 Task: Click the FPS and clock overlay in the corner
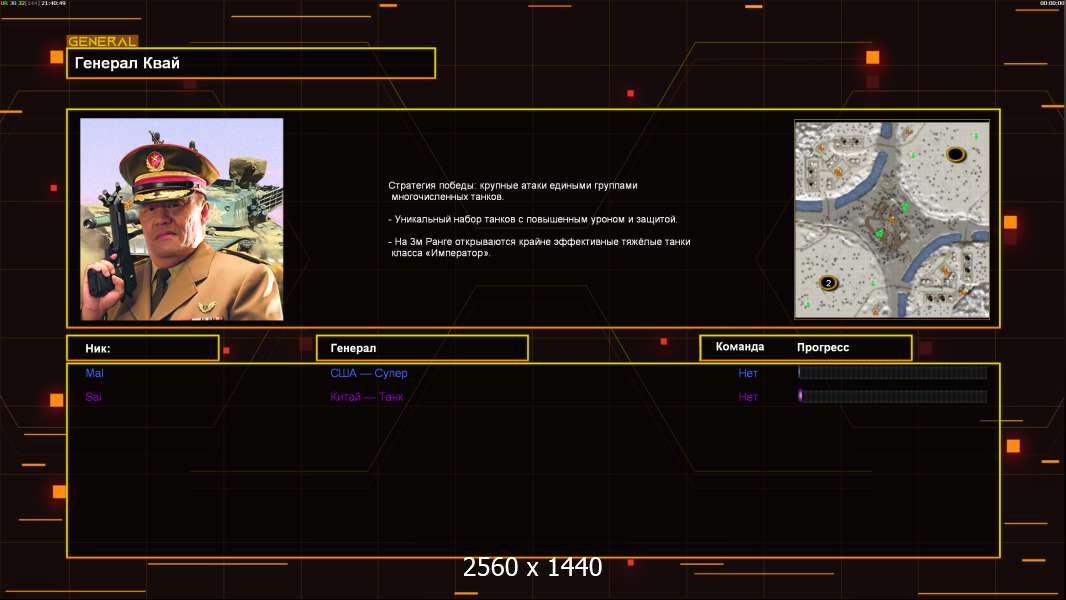pos(33,4)
